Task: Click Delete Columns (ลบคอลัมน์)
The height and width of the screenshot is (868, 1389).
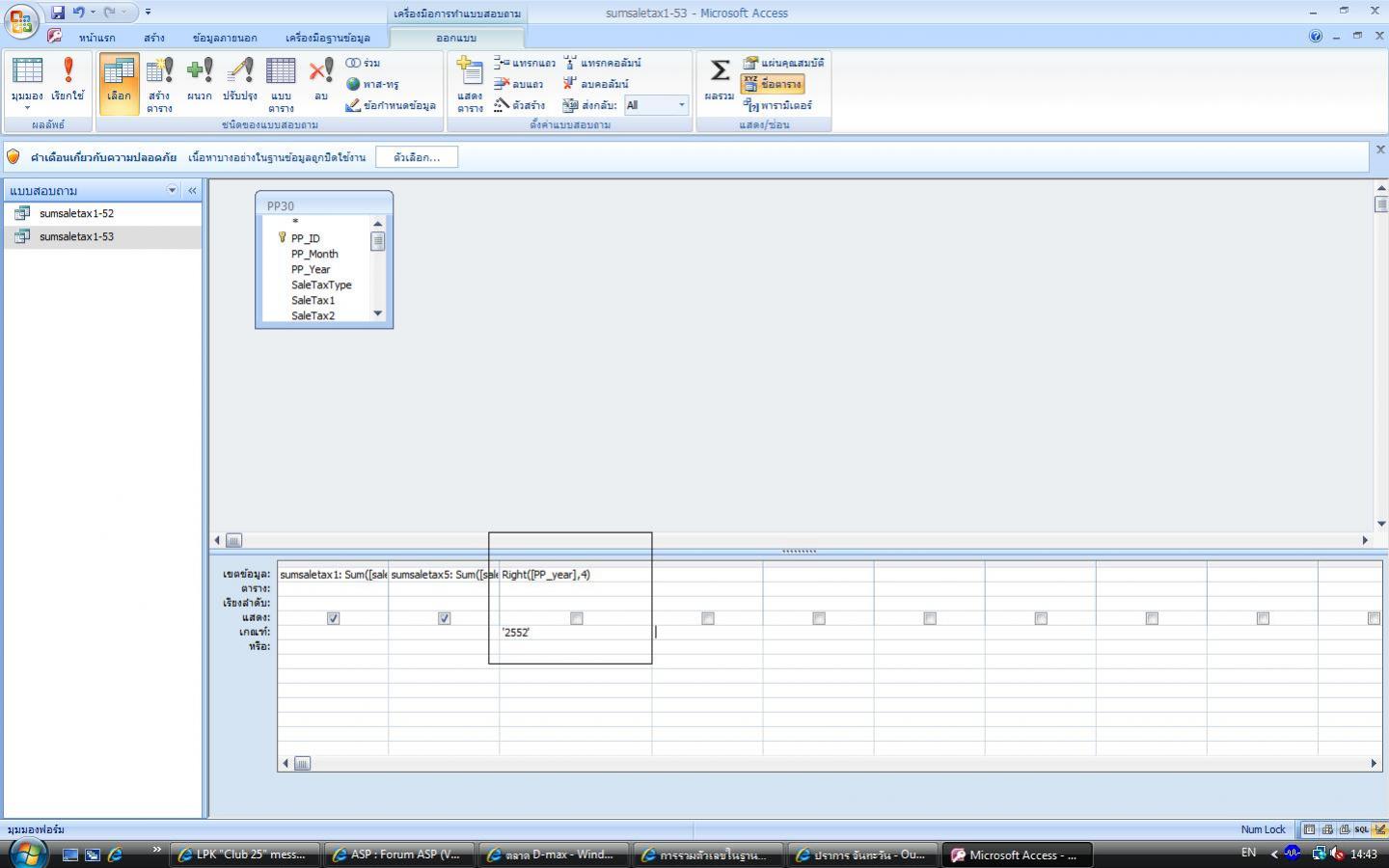Action: [x=596, y=84]
